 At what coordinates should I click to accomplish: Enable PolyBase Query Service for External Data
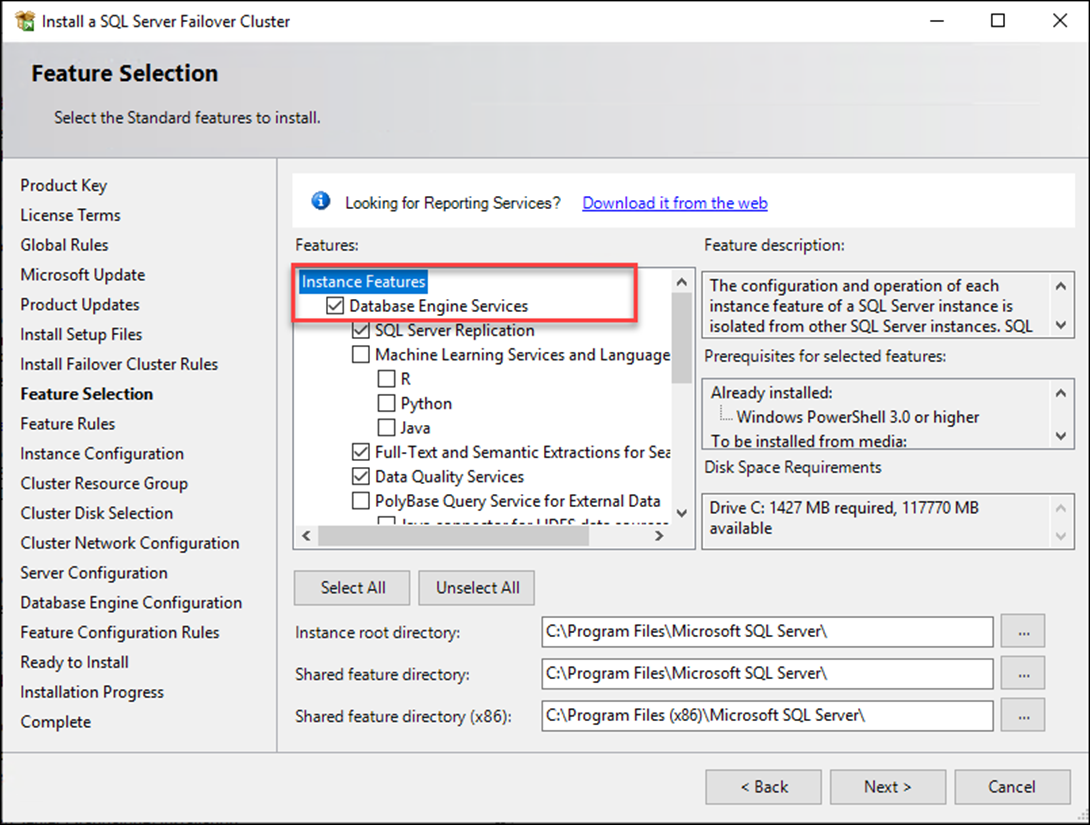click(x=361, y=500)
